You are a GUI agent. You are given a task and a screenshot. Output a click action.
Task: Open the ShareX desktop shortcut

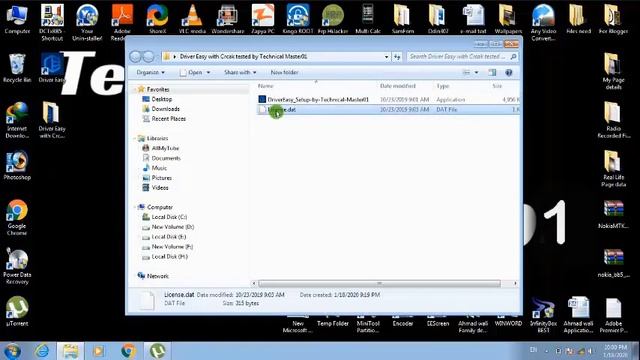158,20
